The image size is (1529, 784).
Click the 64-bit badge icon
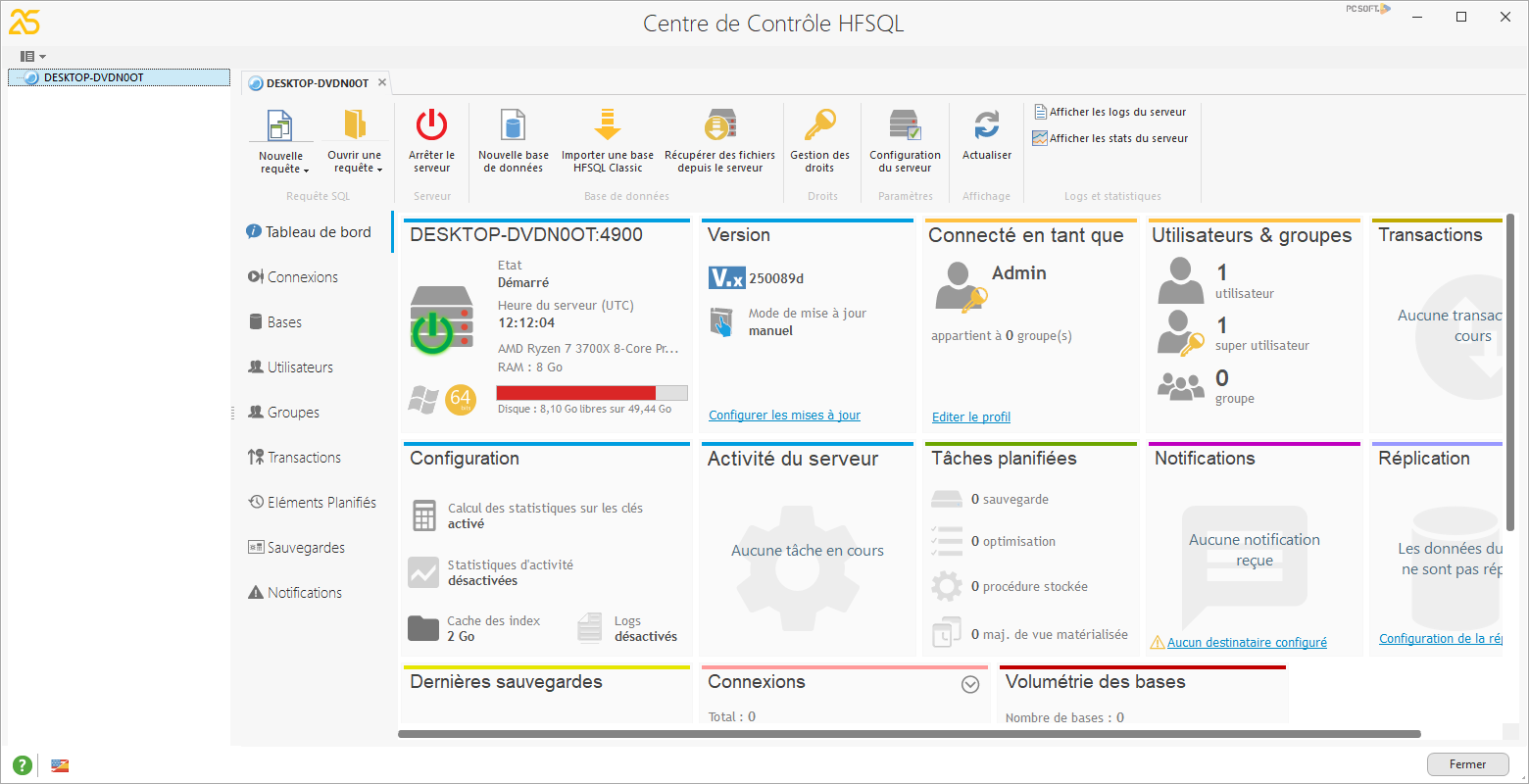461,399
